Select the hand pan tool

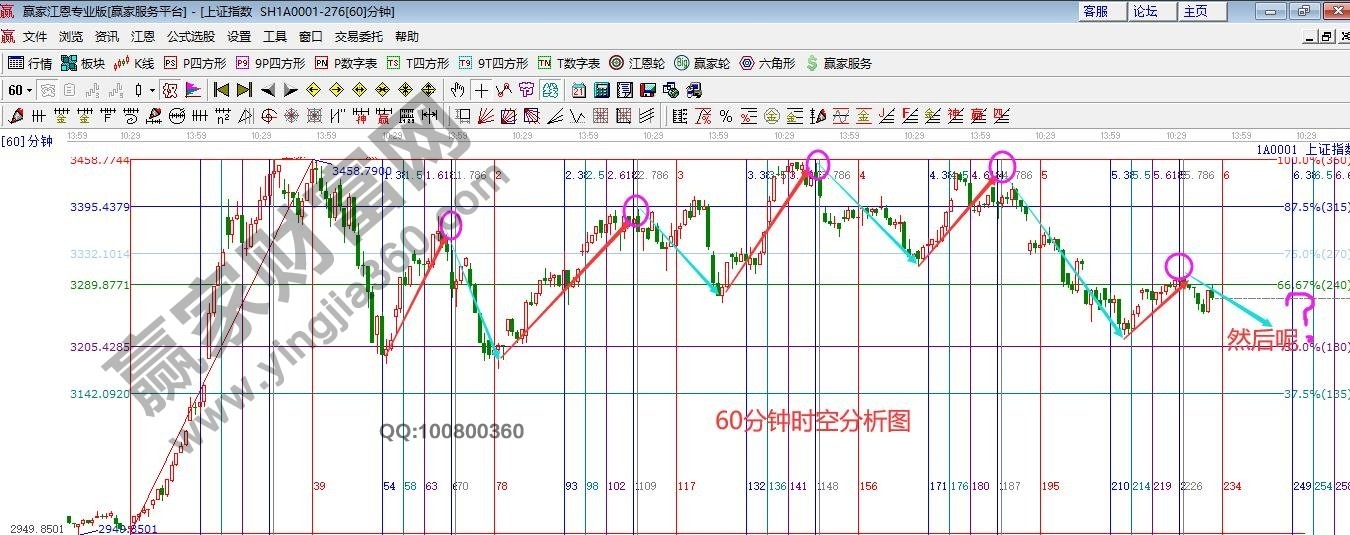click(458, 90)
